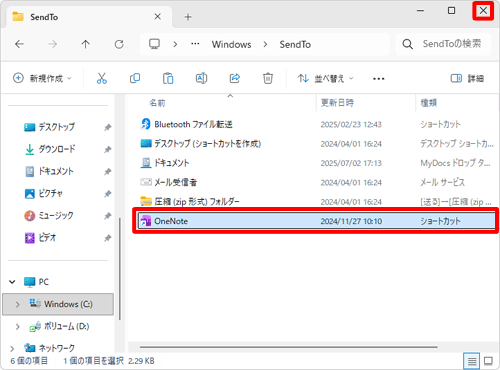Select the メール受信者 item
The height and width of the screenshot is (370, 500).
(317, 183)
